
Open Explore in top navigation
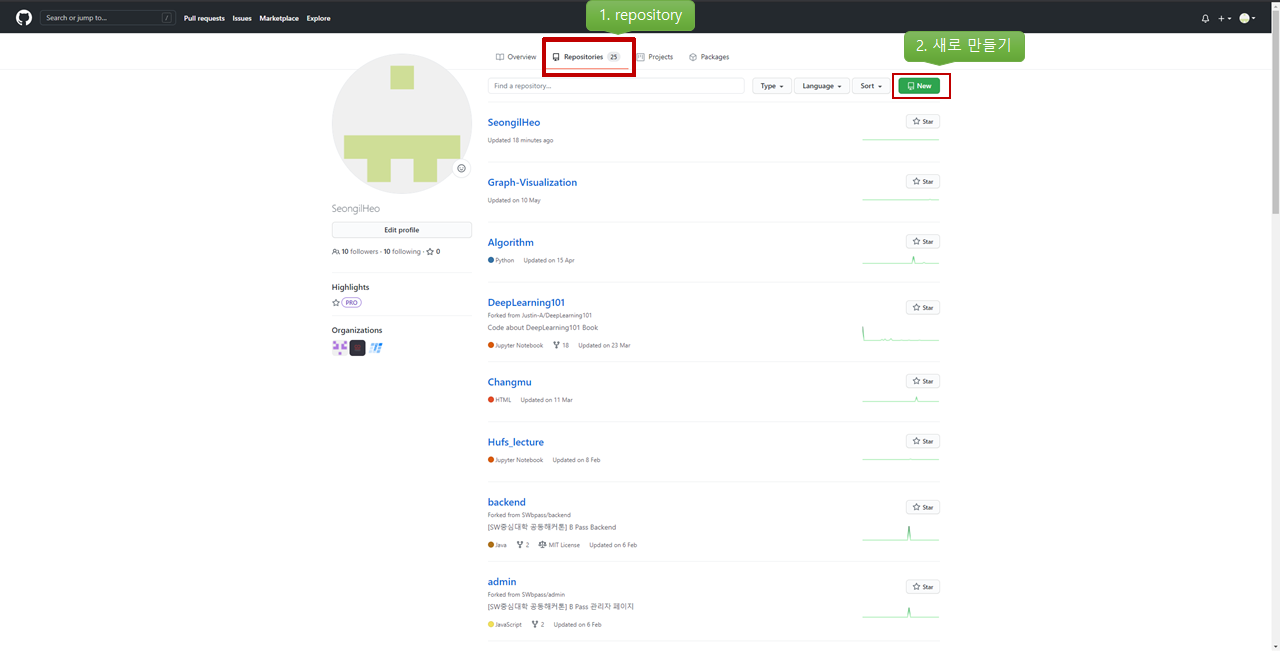tap(319, 18)
